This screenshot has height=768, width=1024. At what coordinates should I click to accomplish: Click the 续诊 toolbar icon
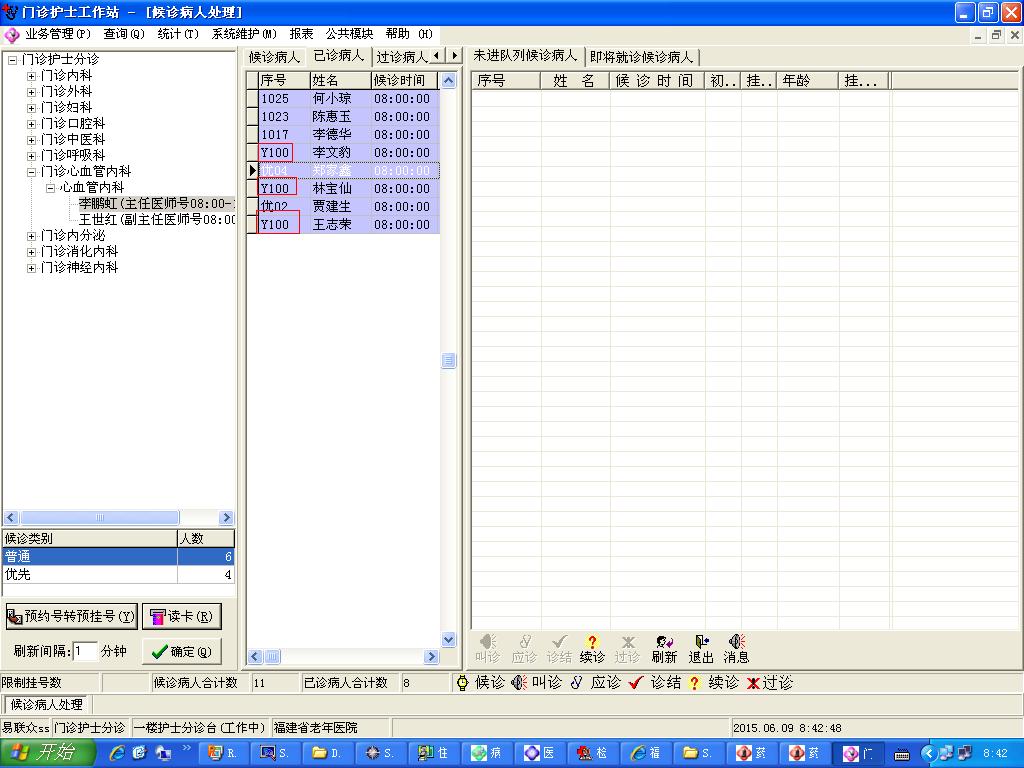592,648
